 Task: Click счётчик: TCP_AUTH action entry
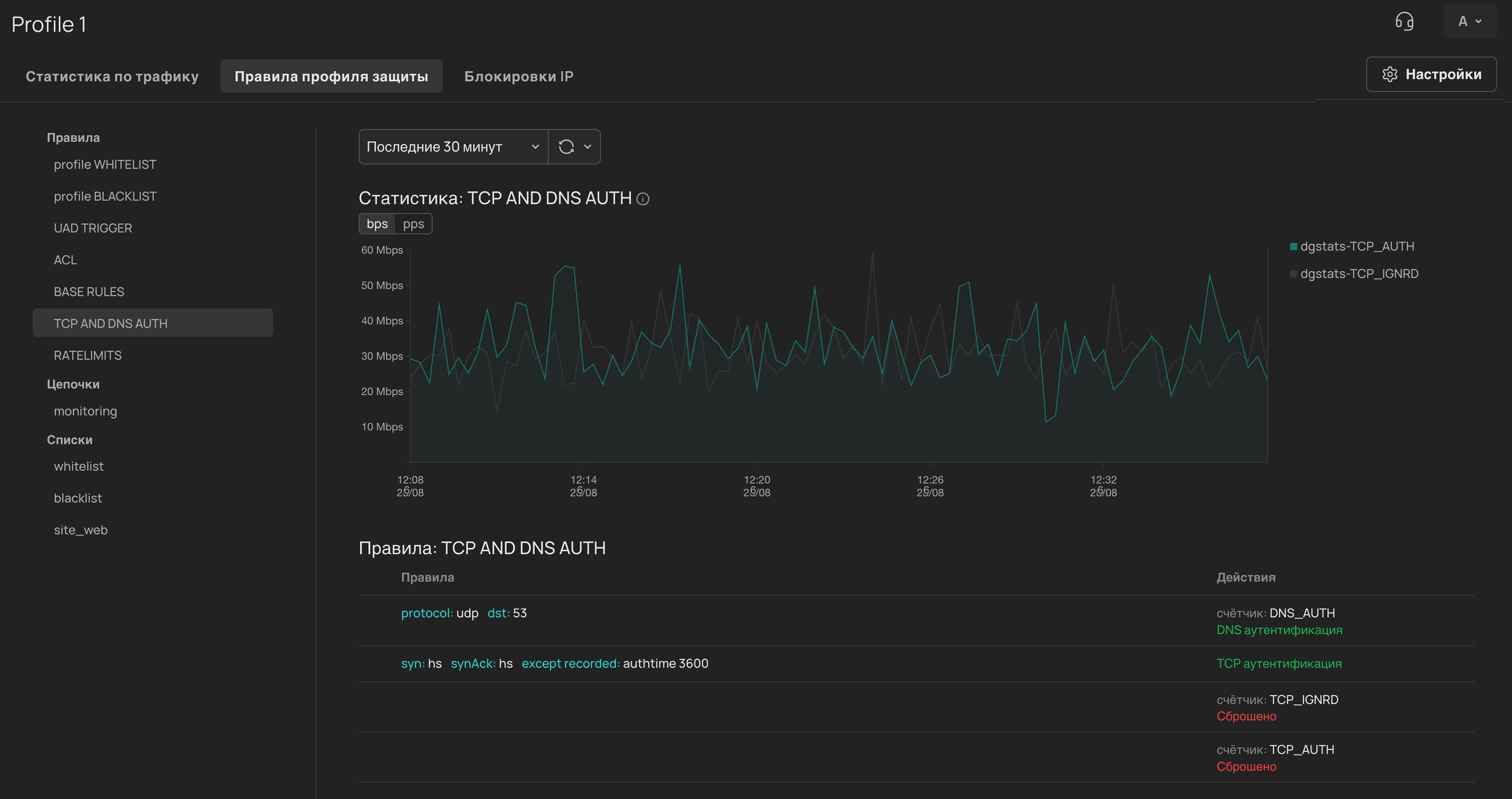[1275, 750]
